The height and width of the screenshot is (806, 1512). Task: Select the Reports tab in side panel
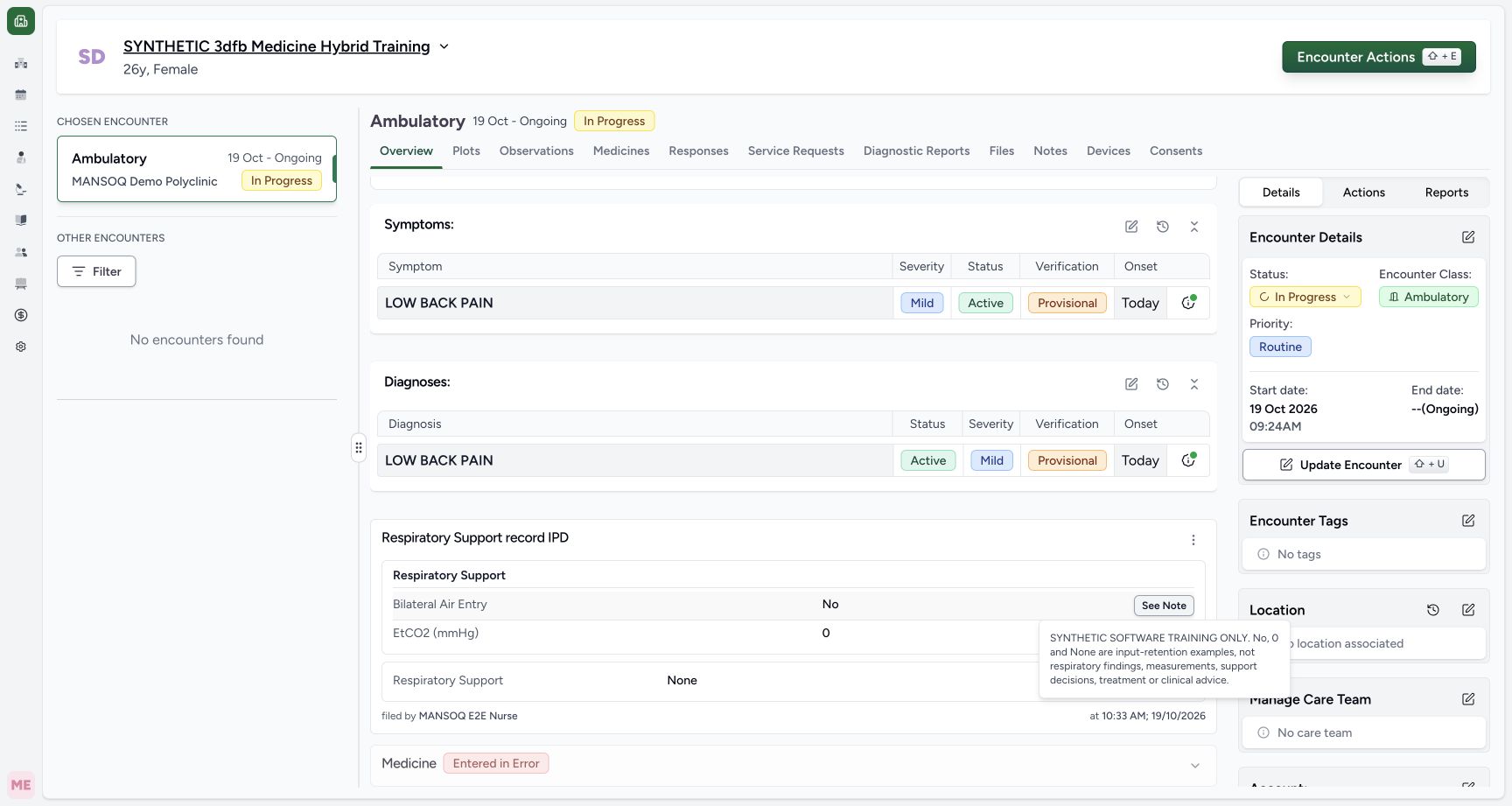tap(1446, 193)
